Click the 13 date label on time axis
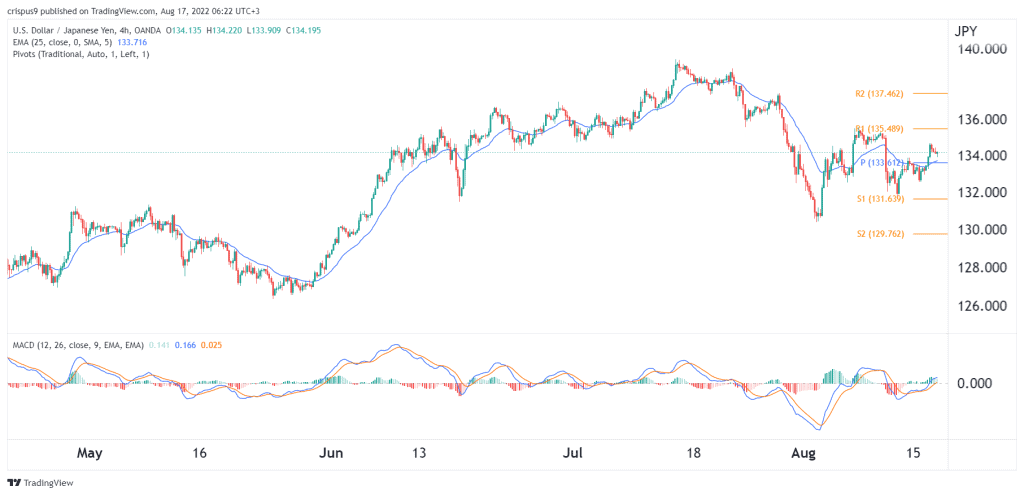The height and width of the screenshot is (495, 1024). click(419, 453)
